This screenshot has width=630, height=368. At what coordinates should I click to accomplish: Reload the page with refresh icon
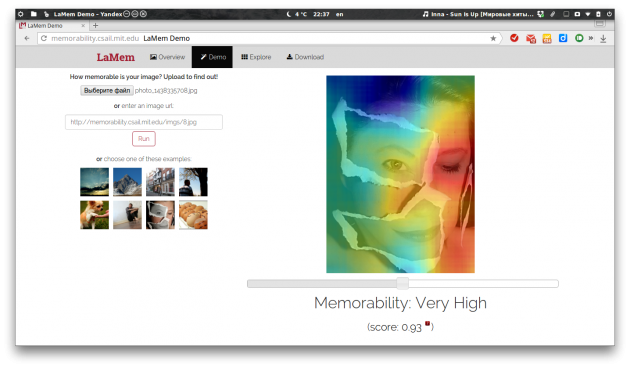pos(44,39)
